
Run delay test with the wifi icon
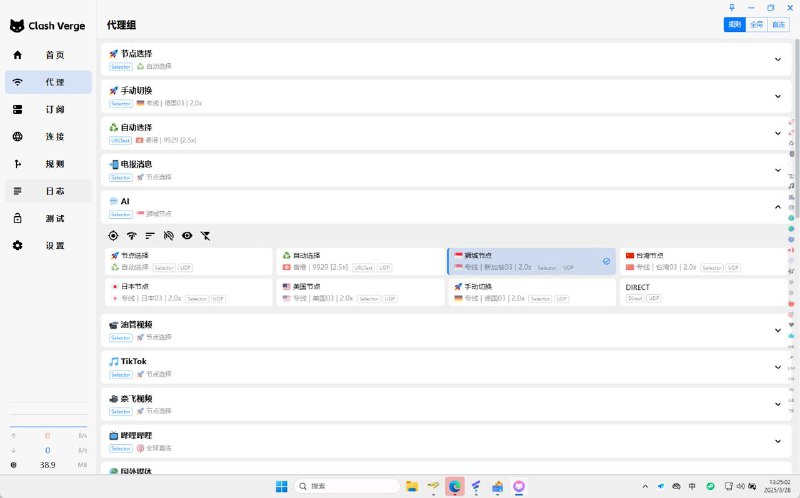131,236
